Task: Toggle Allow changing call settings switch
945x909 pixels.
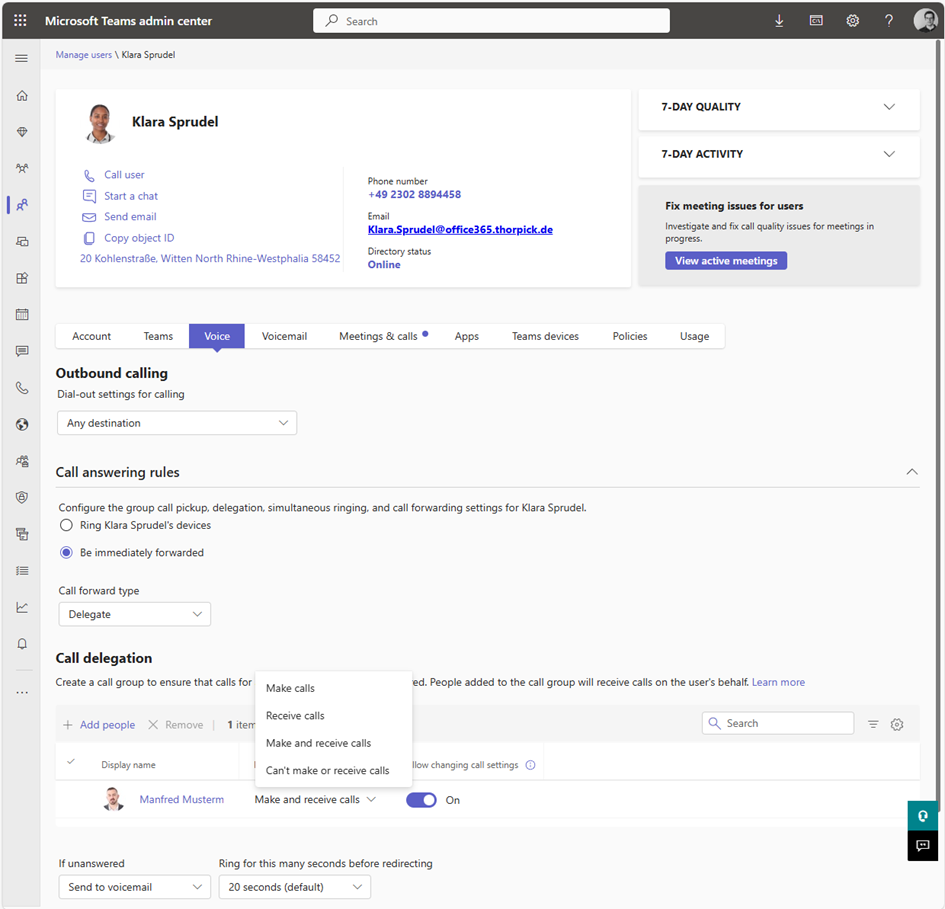Action: pos(421,800)
